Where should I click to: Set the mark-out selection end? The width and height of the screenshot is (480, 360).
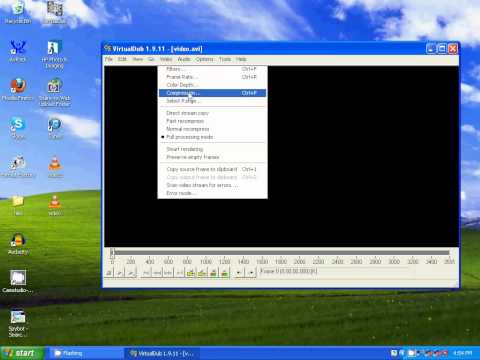pos(251,273)
